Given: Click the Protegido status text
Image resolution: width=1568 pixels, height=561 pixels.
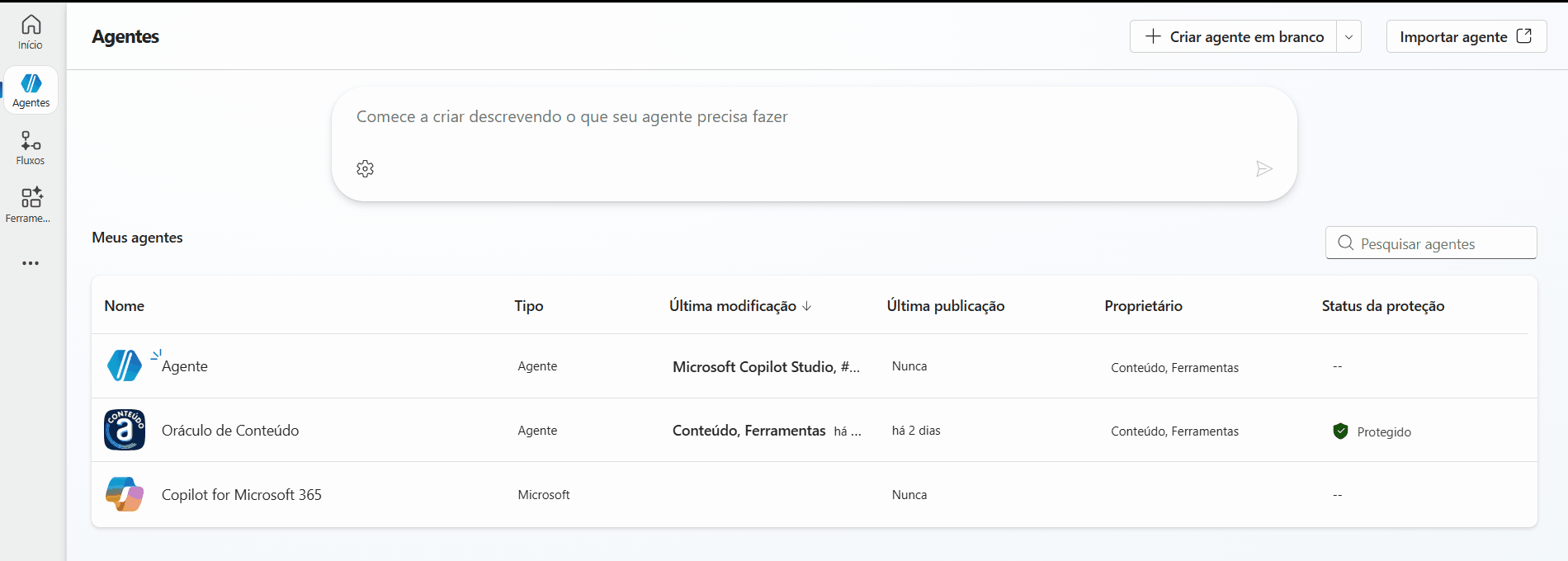Looking at the screenshot, I should (1384, 432).
